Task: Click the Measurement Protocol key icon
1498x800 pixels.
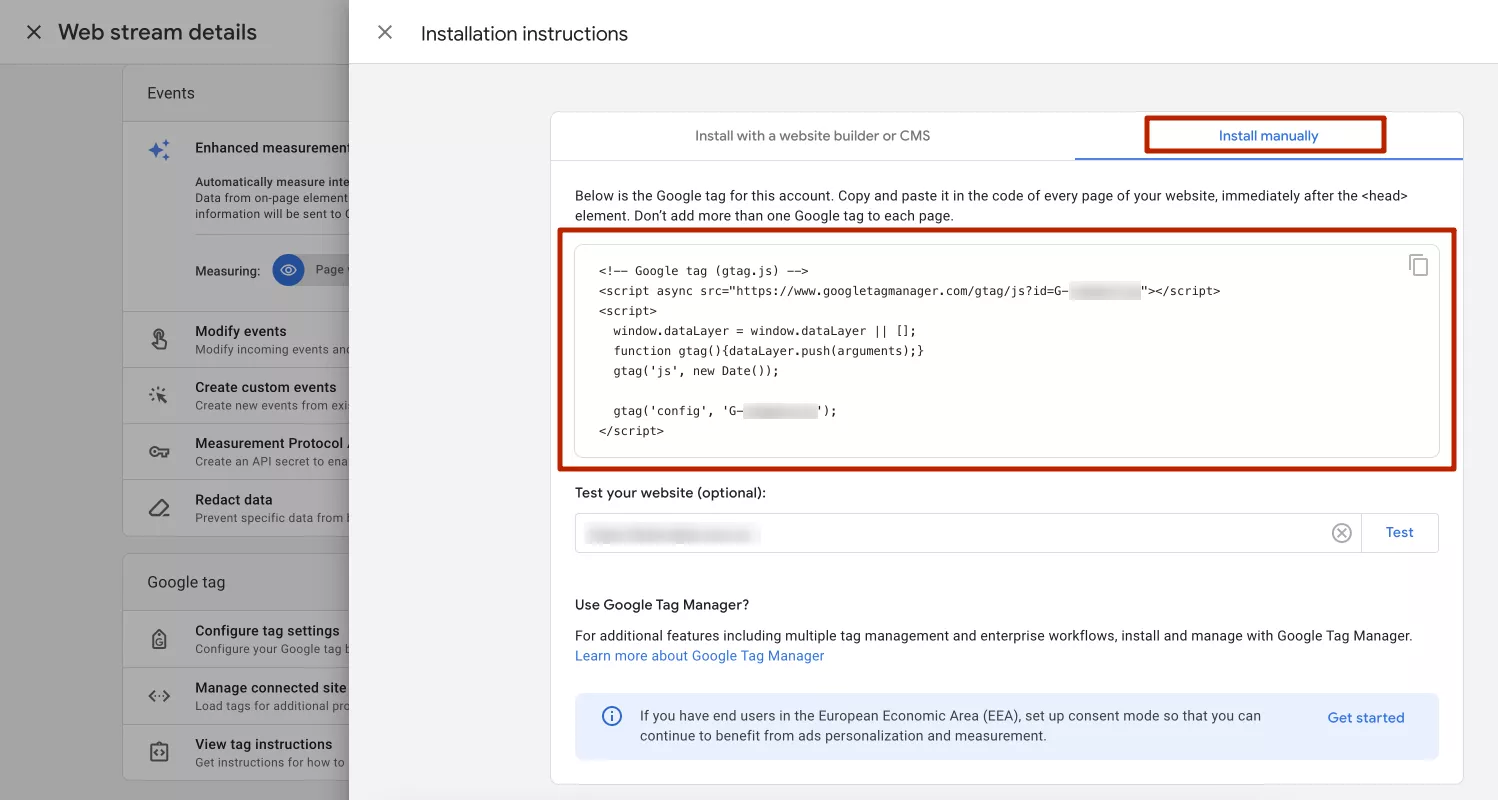Action: click(x=159, y=451)
